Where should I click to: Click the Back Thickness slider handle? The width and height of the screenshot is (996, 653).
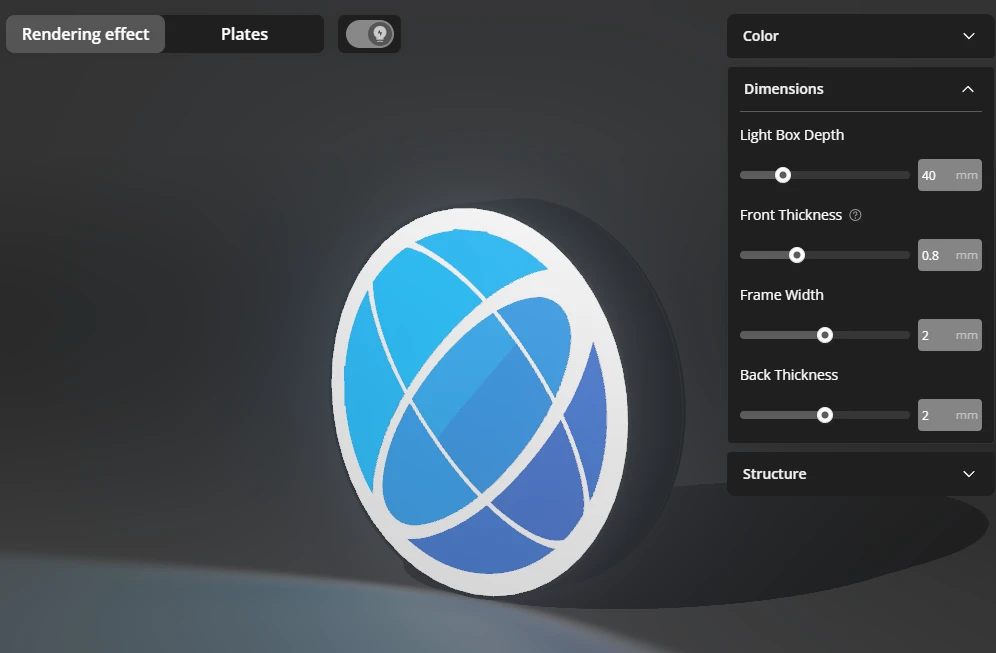[824, 415]
